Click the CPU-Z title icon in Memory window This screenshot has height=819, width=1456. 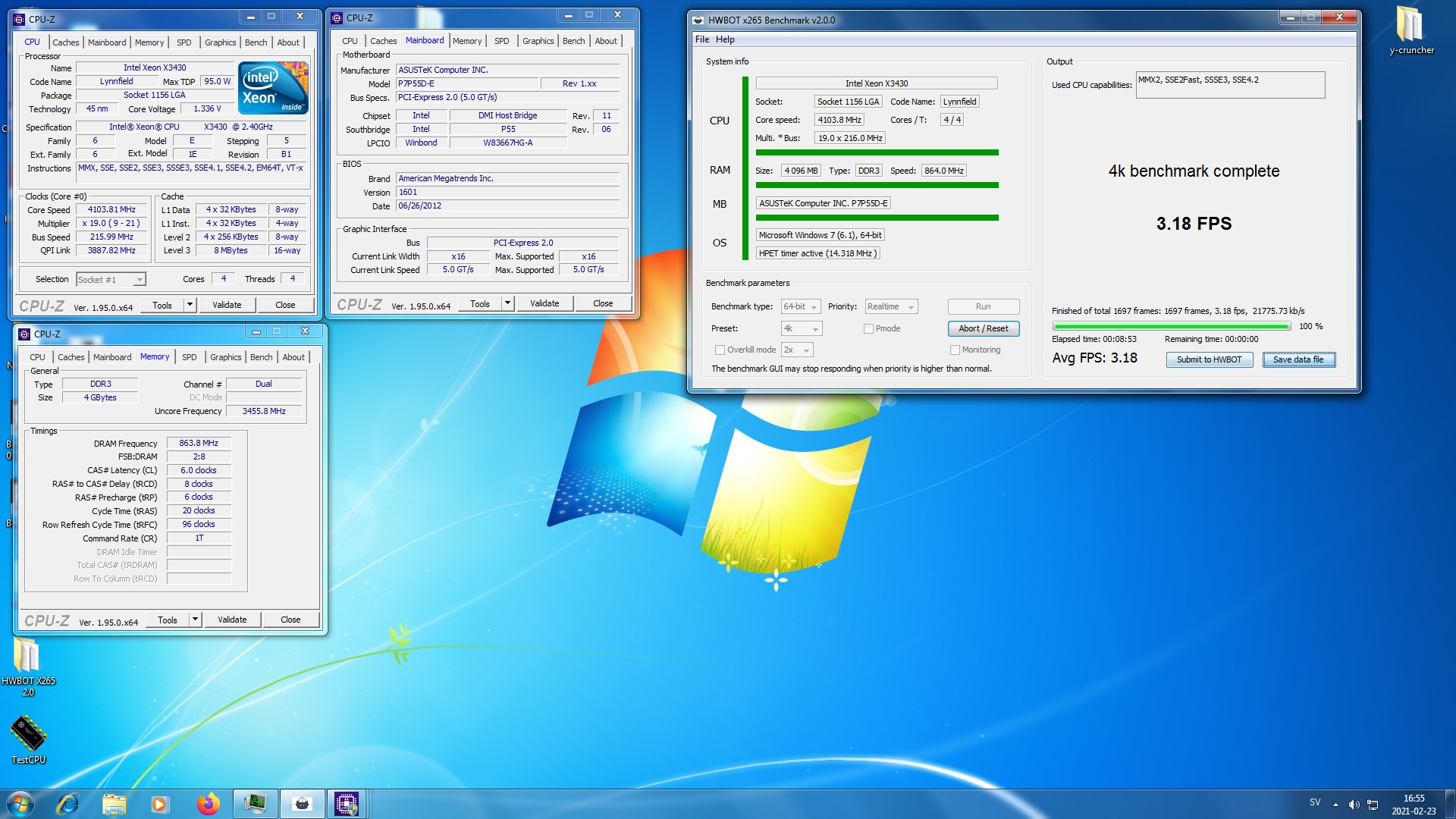pyautogui.click(x=25, y=334)
